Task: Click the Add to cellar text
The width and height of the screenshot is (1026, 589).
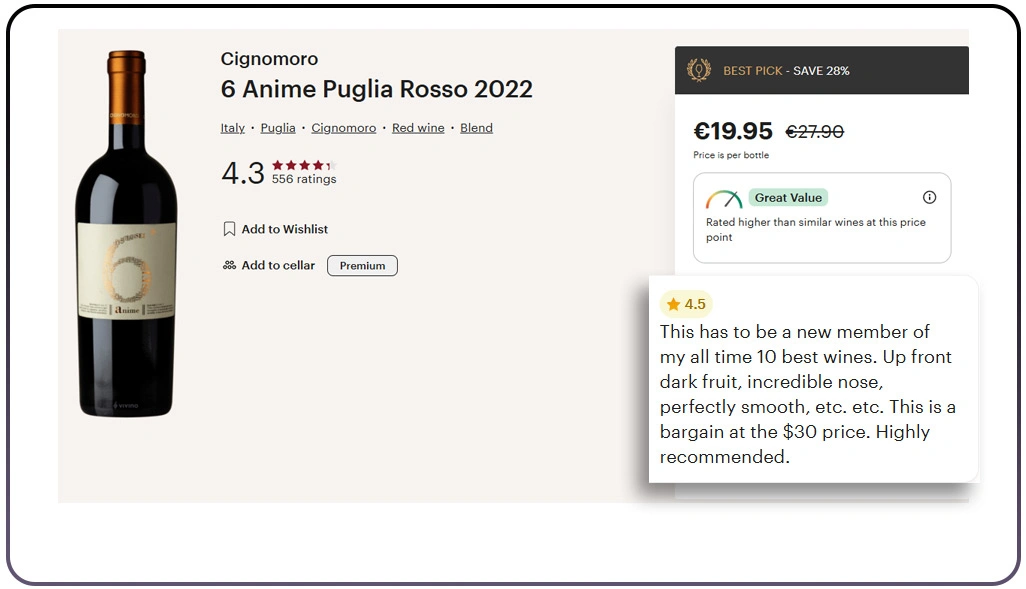Action: (278, 265)
